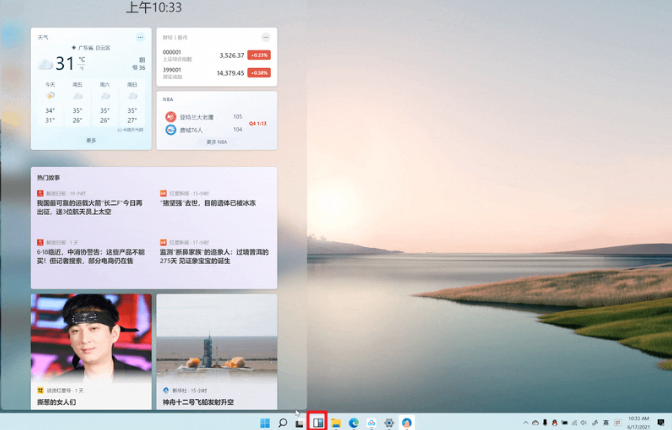Screen dimensions: 672x430
Task: Select Friday forecast 35°/26° column
Action: pyautogui.click(x=78, y=103)
